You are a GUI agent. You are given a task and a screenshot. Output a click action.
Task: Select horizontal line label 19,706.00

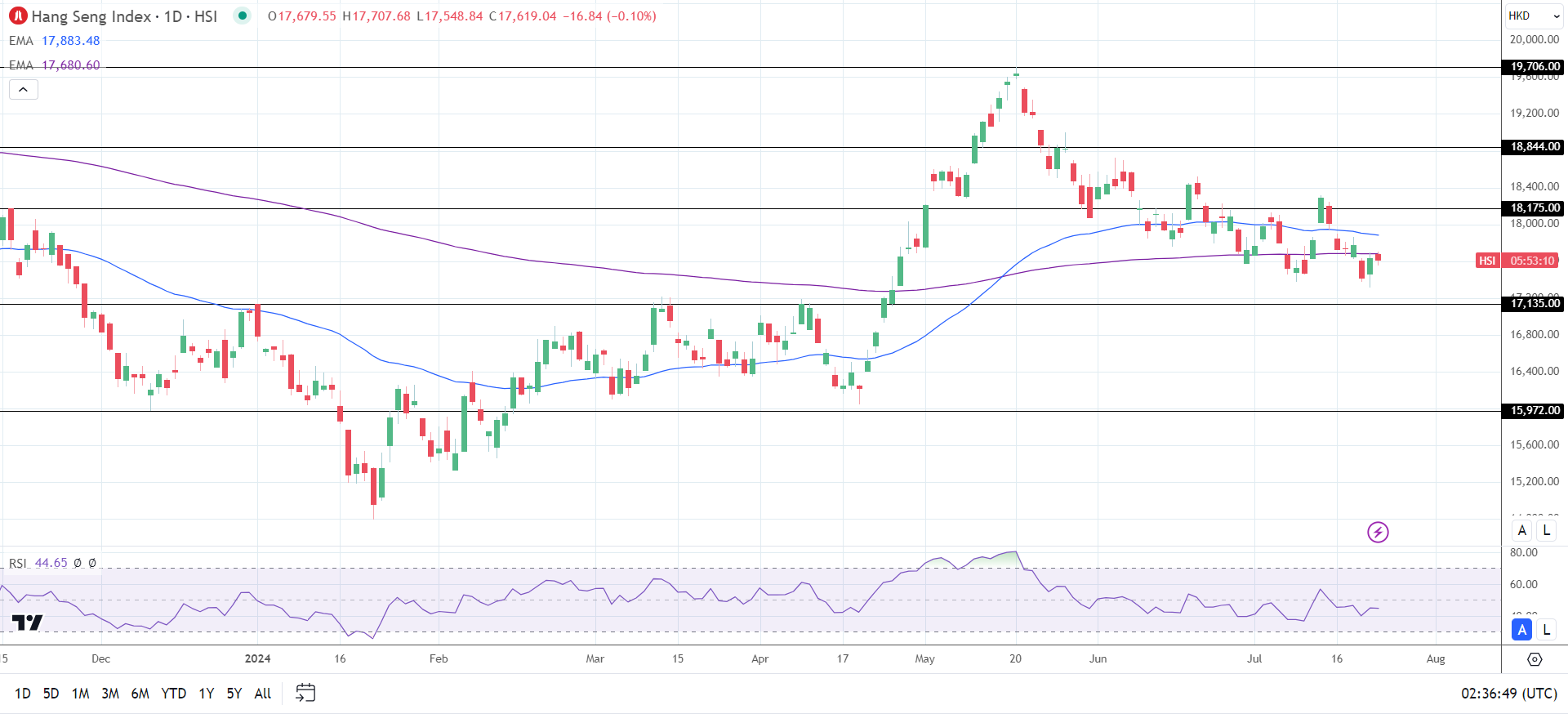1533,67
